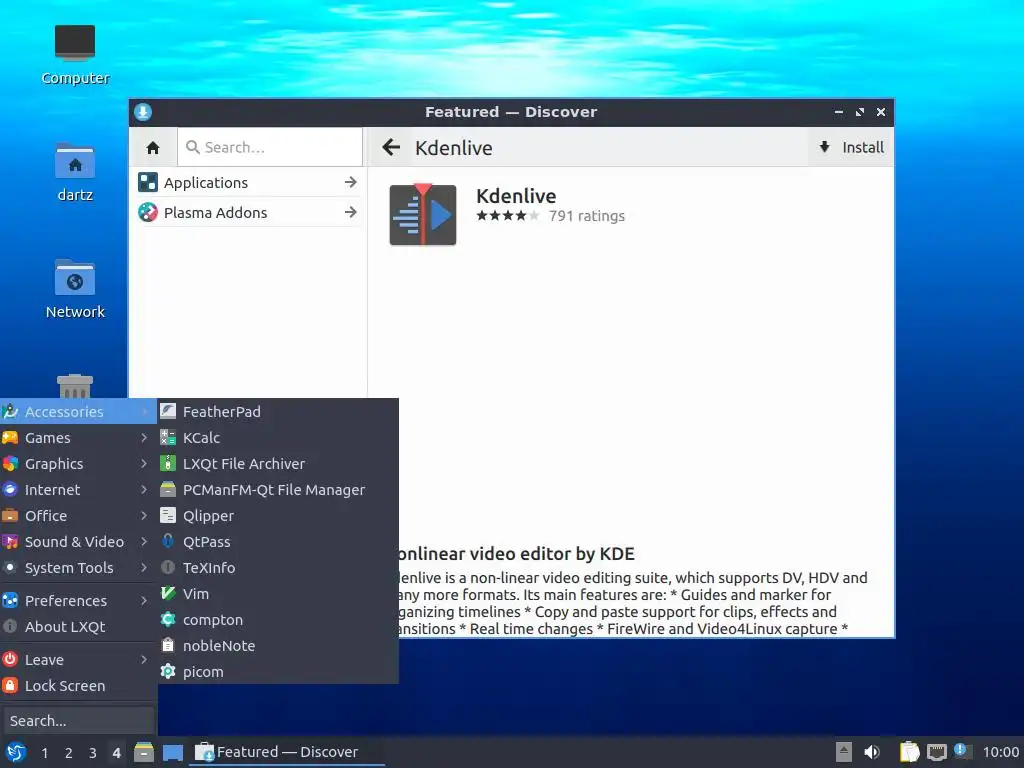Expand Plasma Addons category arrow

(351, 212)
